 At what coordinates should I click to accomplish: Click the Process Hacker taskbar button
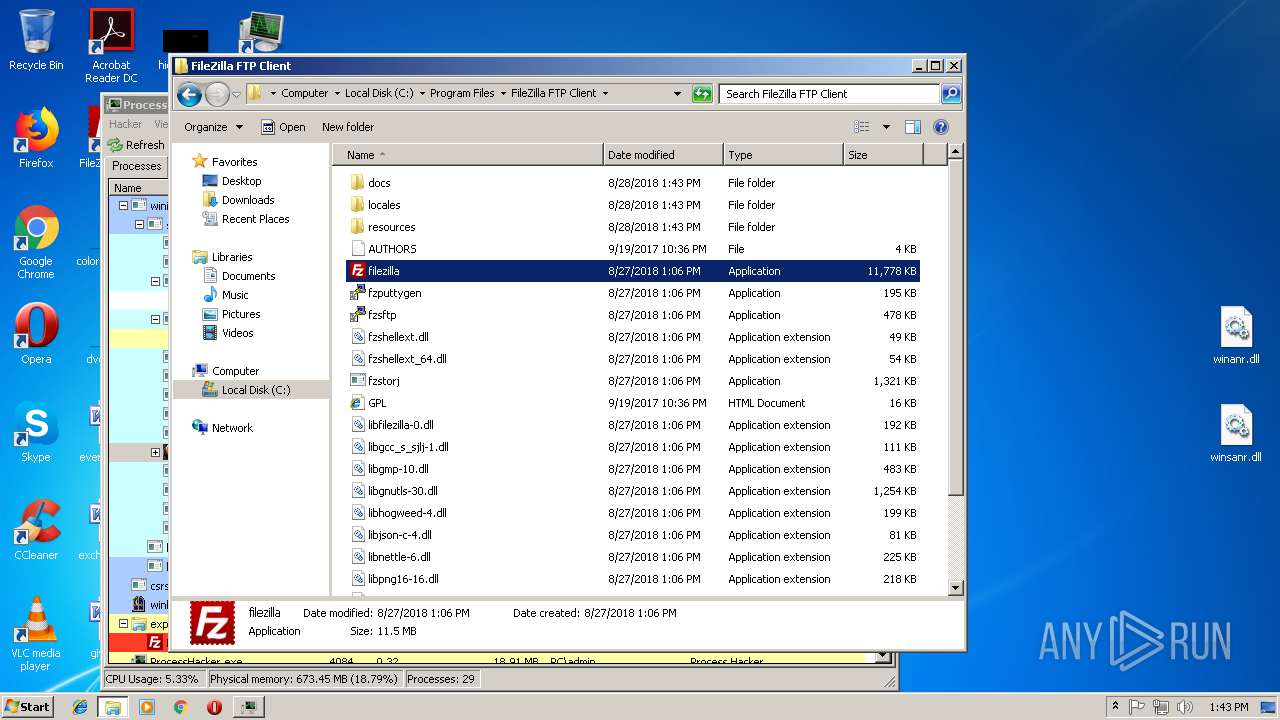coord(248,706)
